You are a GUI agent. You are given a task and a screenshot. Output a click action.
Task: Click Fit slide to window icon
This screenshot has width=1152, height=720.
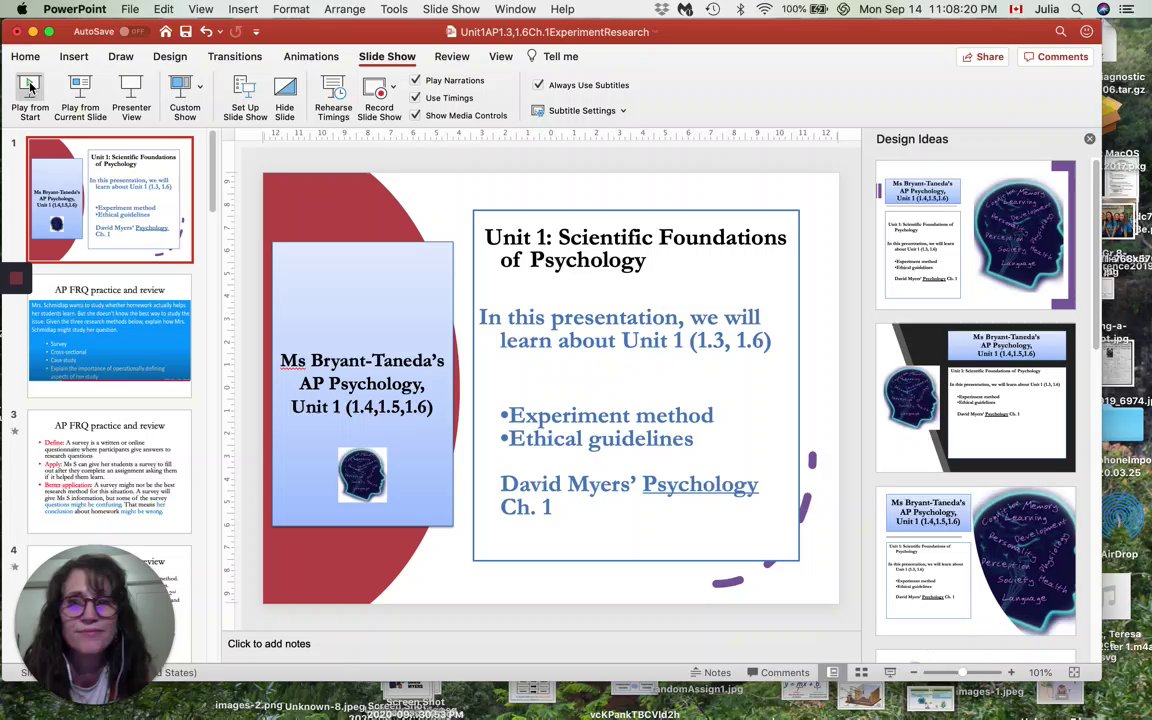click(1074, 672)
